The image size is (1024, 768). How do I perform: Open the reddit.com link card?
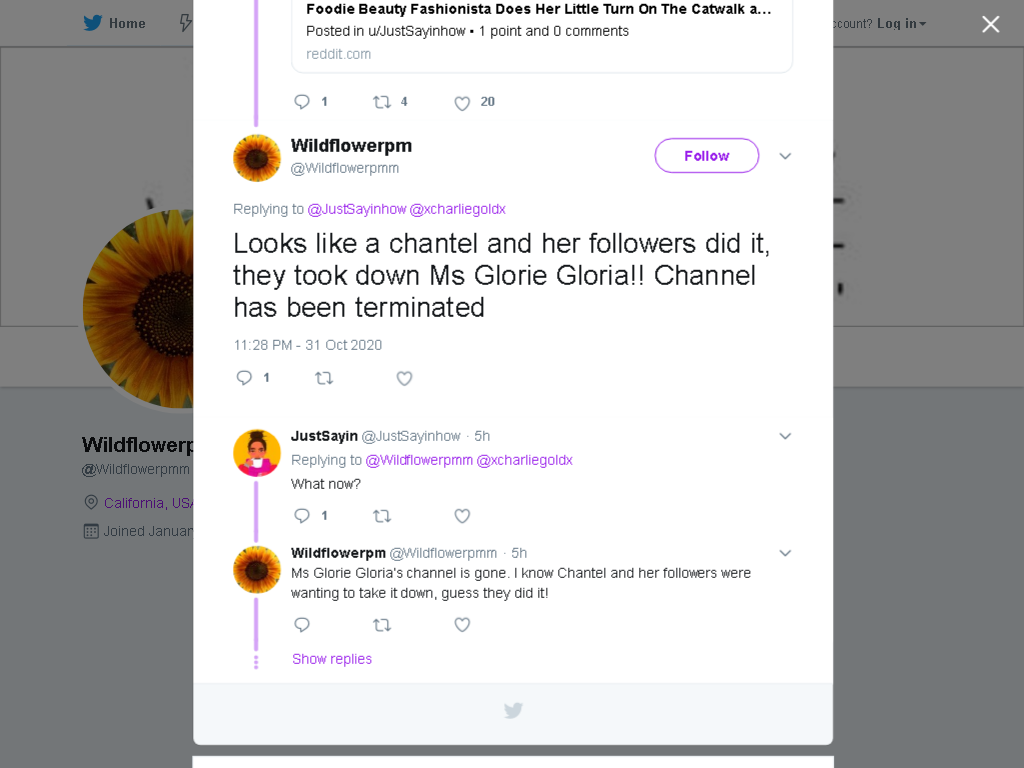pos(542,36)
